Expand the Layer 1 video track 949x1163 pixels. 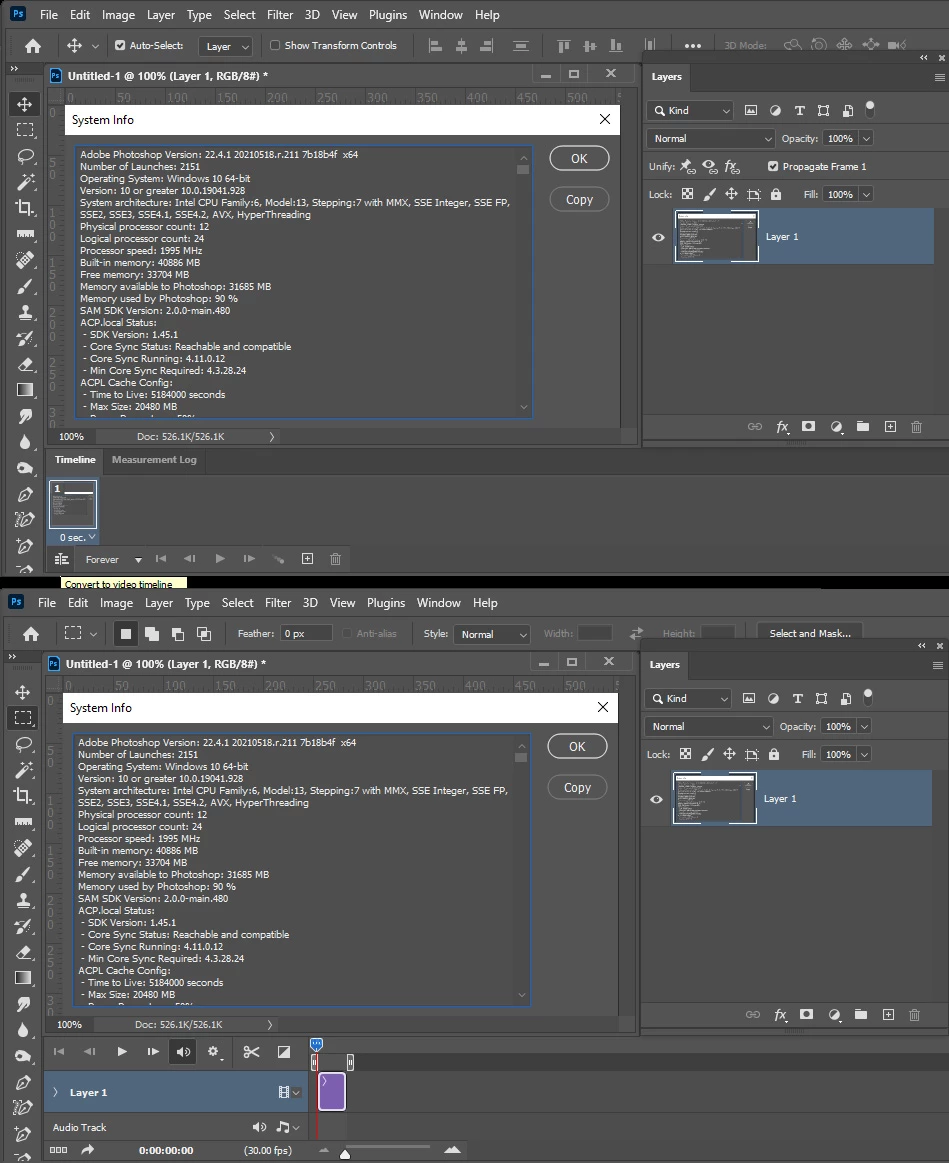click(x=55, y=1092)
